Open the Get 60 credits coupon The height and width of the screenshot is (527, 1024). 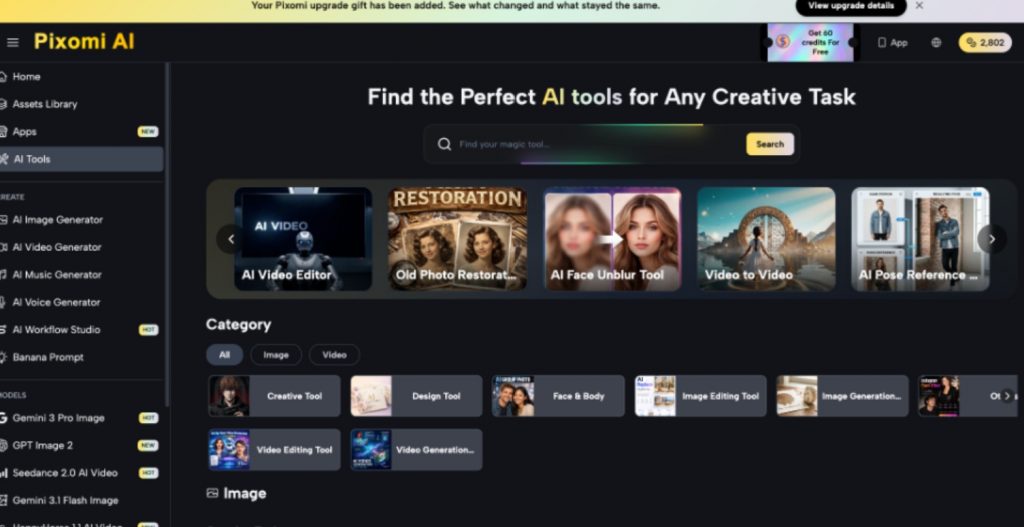click(x=810, y=42)
